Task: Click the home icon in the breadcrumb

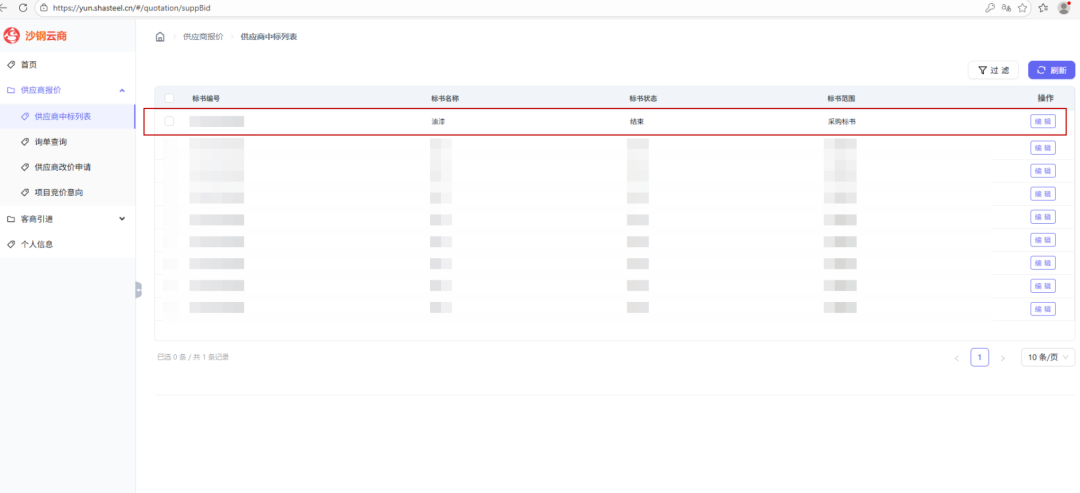Action: (x=160, y=37)
